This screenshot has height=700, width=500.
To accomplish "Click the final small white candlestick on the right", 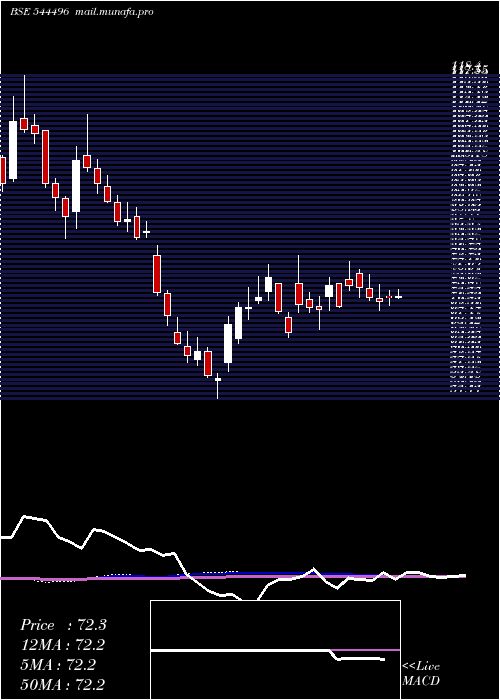I will coord(398,295).
